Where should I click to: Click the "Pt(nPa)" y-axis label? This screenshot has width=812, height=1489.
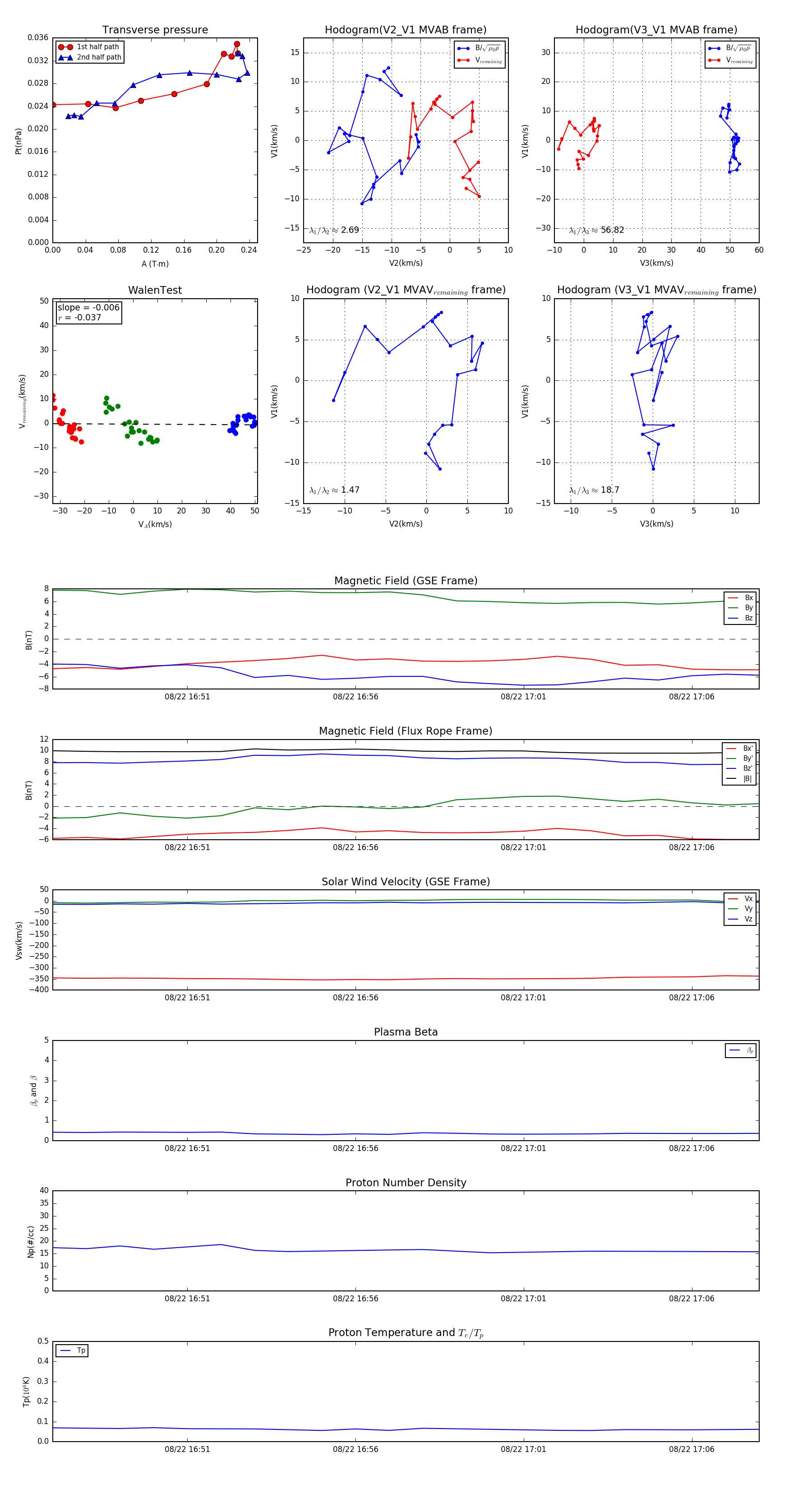coord(18,140)
